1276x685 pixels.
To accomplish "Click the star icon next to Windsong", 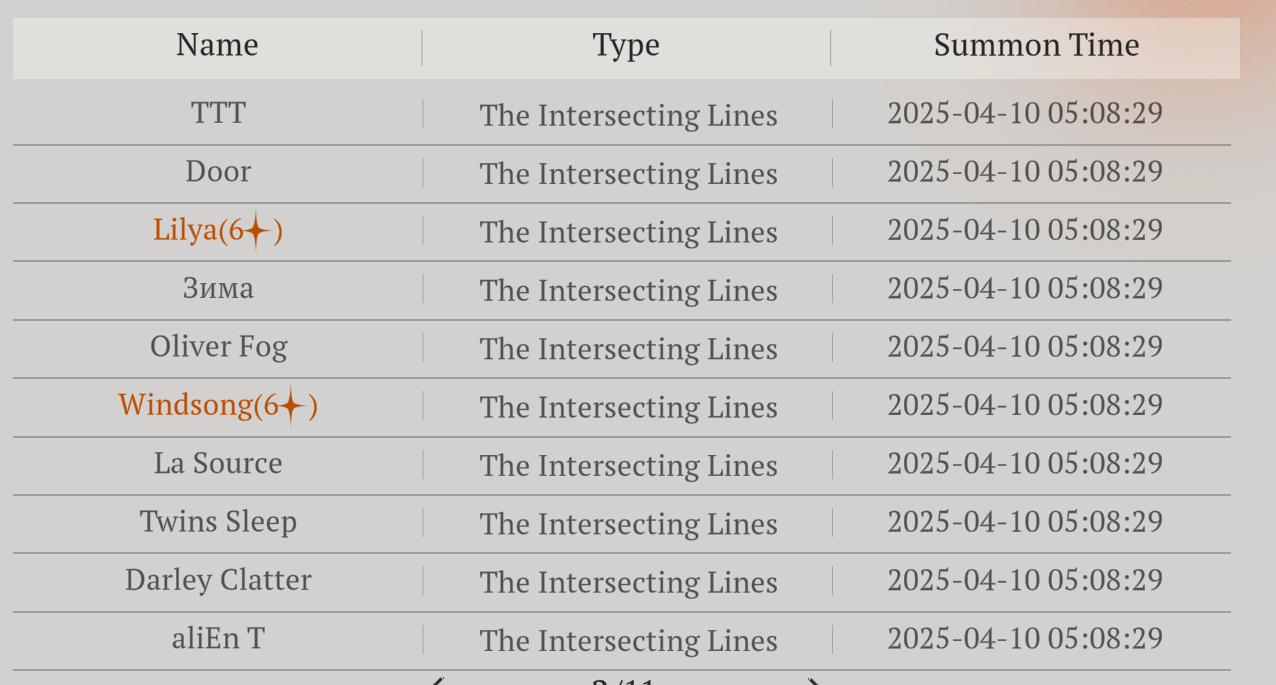I will pyautogui.click(x=290, y=406).
